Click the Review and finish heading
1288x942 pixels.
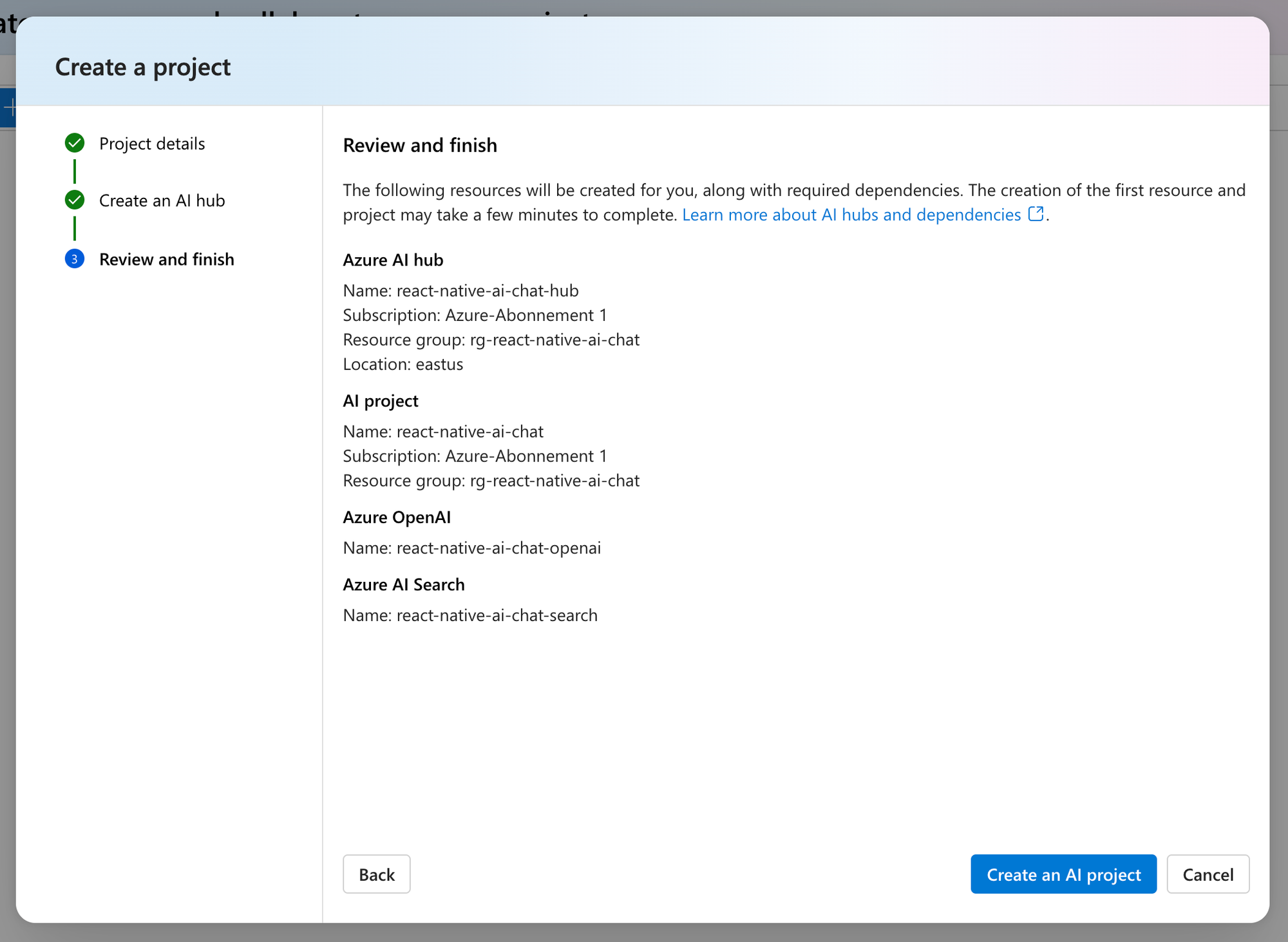point(420,145)
